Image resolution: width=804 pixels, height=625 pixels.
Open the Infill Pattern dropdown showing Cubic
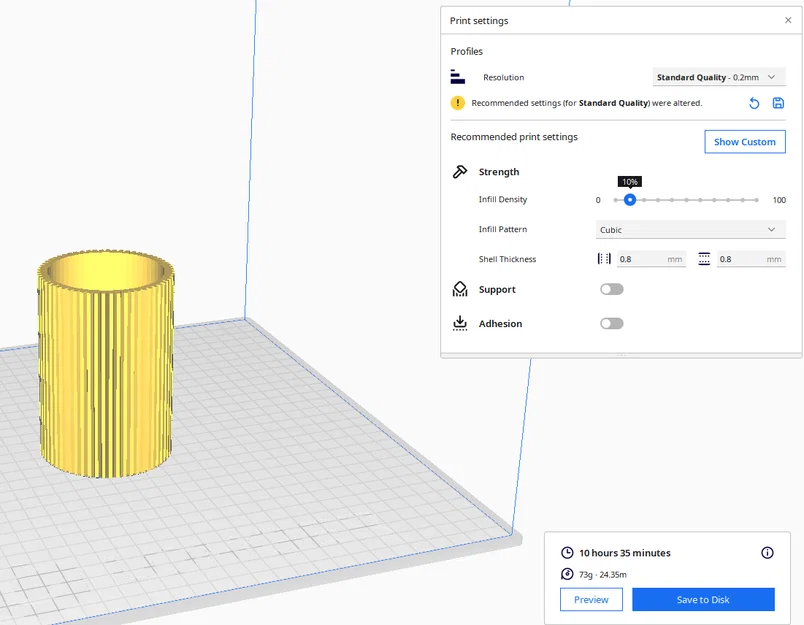(x=690, y=229)
